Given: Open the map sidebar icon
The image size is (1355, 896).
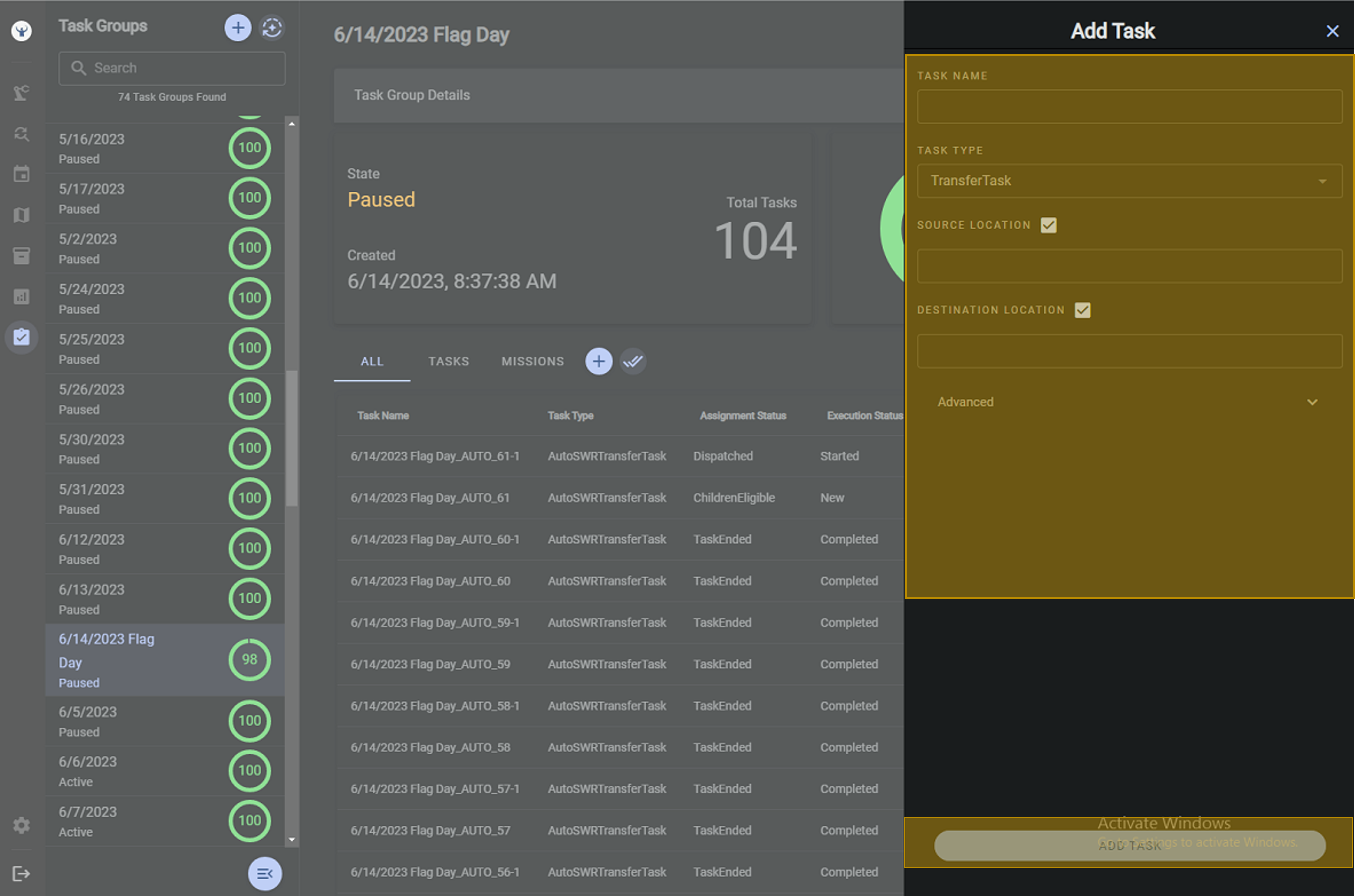Looking at the screenshot, I should 21,215.
